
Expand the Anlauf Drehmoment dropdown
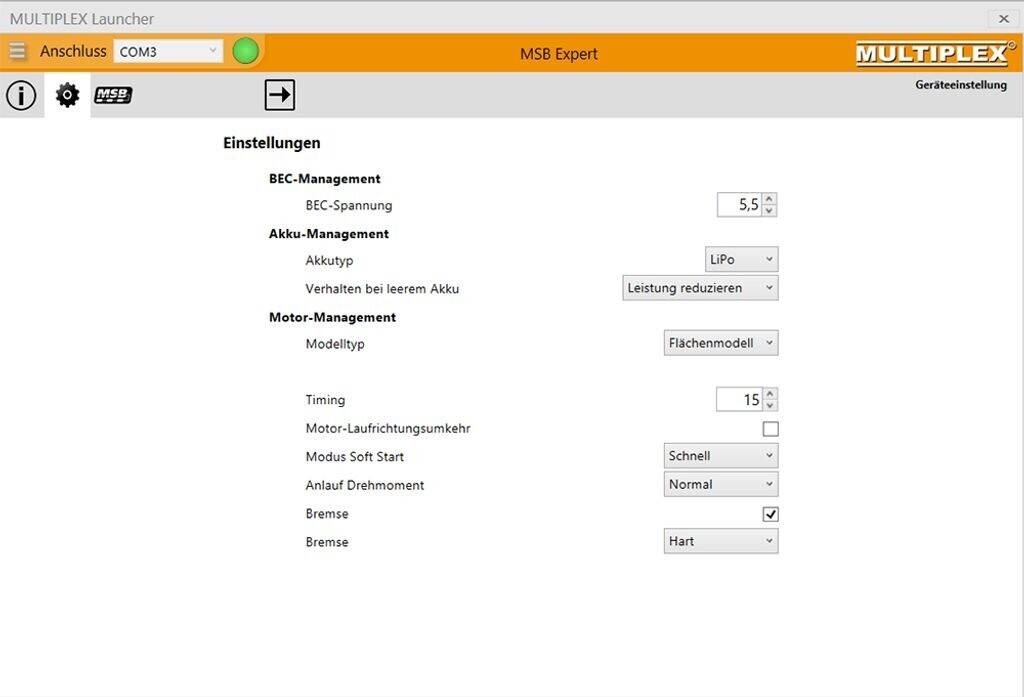[720, 485]
